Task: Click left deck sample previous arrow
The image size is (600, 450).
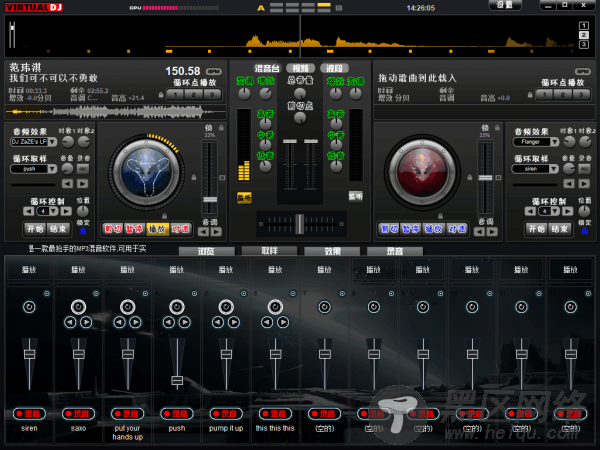Action: click(x=67, y=184)
